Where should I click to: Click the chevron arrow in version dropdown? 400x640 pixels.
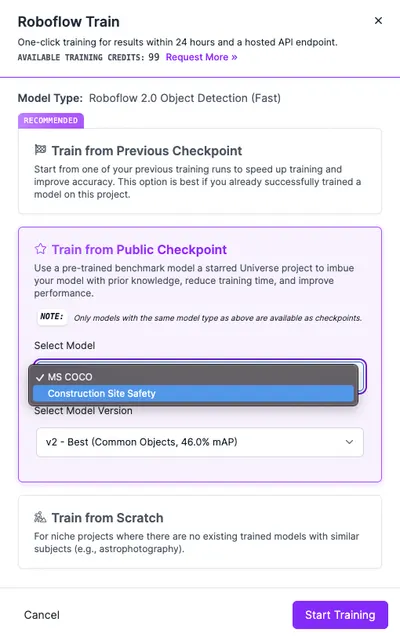(349, 442)
